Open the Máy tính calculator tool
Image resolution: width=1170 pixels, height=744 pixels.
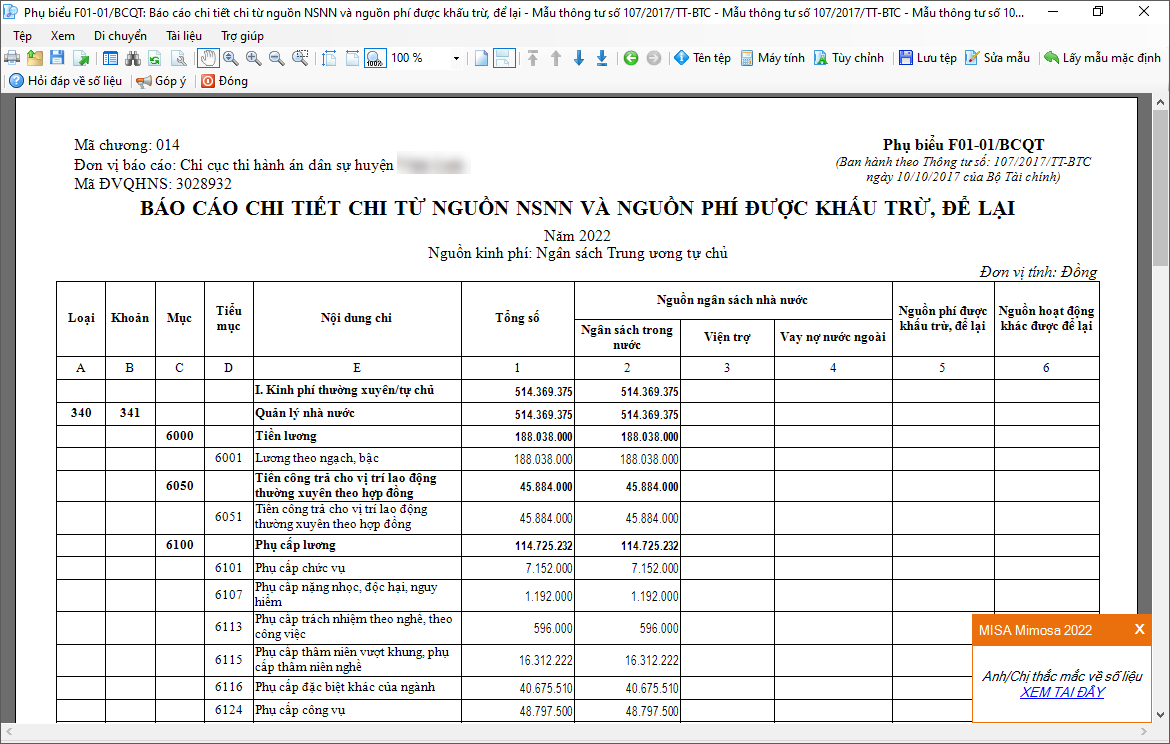click(x=772, y=58)
